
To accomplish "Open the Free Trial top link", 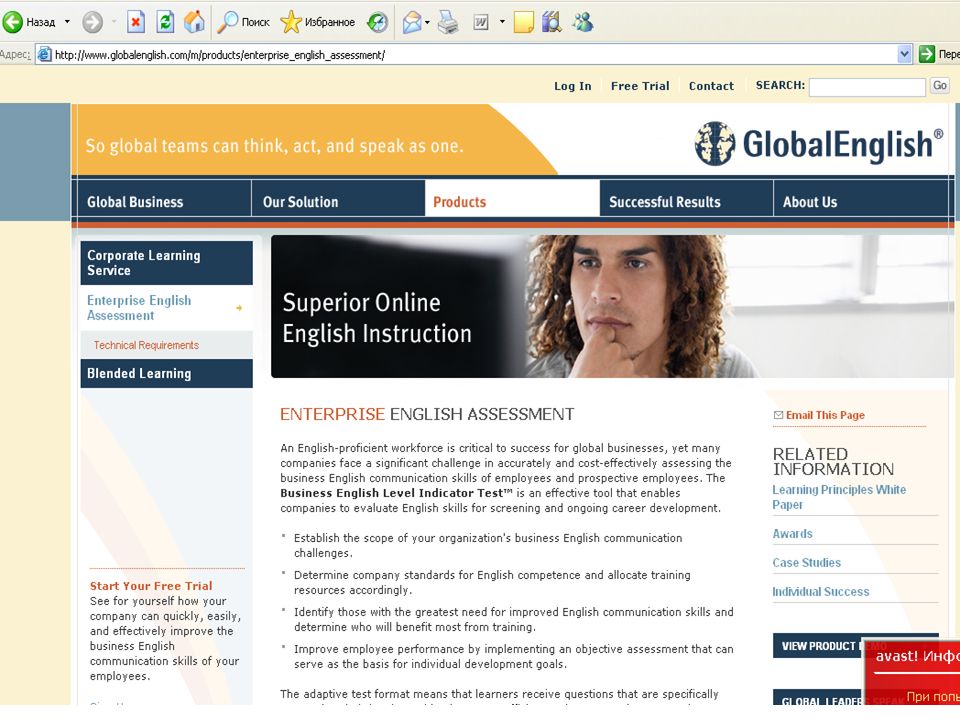I will [640, 86].
